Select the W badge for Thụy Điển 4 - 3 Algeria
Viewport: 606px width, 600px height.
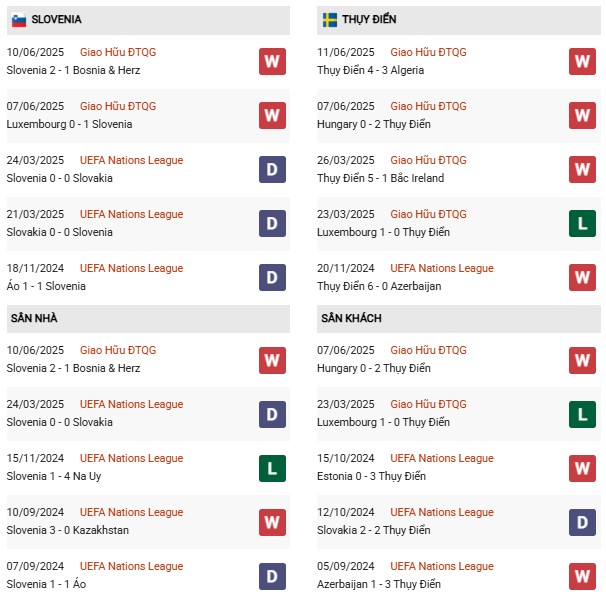pyautogui.click(x=583, y=62)
